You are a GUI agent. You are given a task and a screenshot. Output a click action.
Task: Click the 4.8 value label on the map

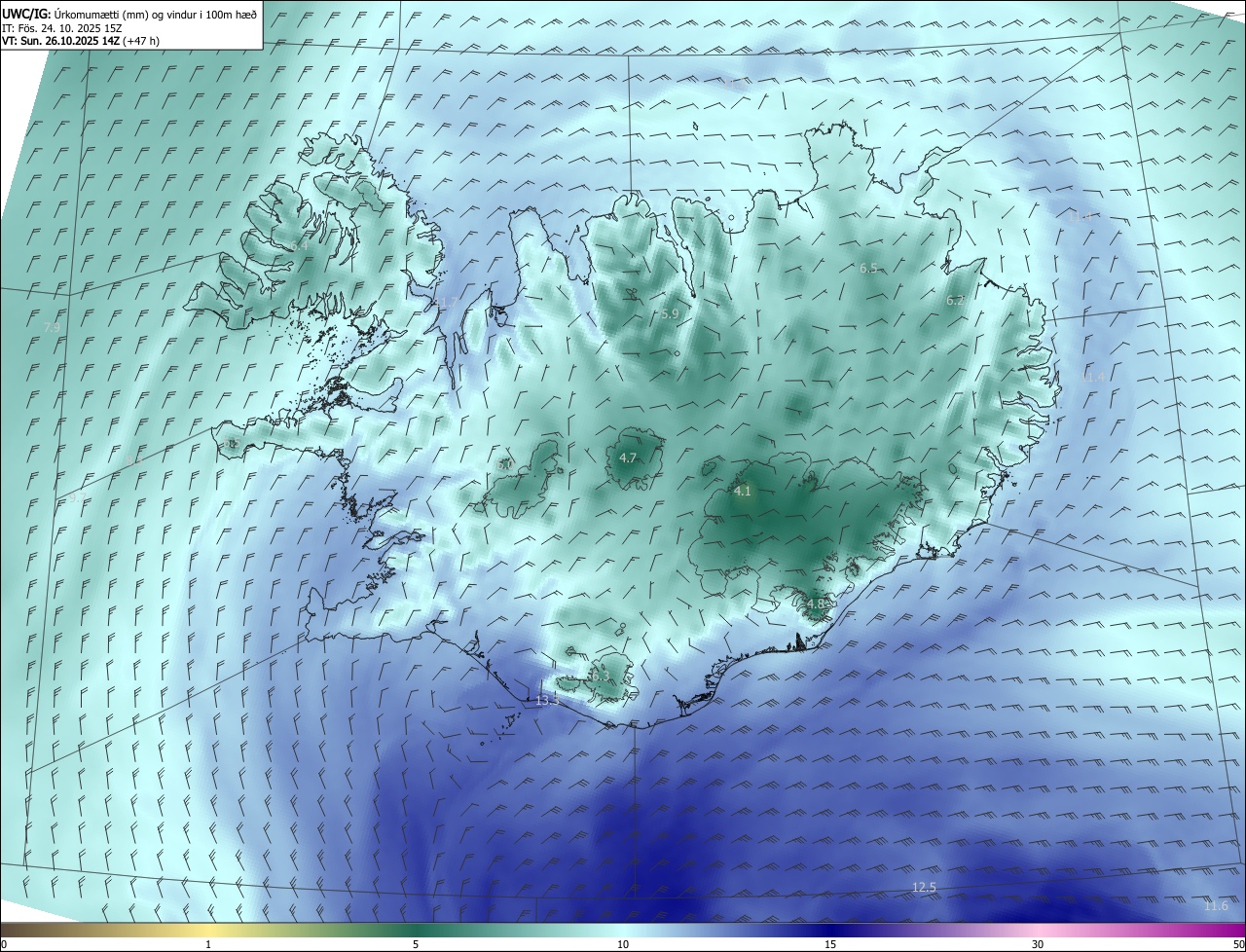(x=816, y=604)
